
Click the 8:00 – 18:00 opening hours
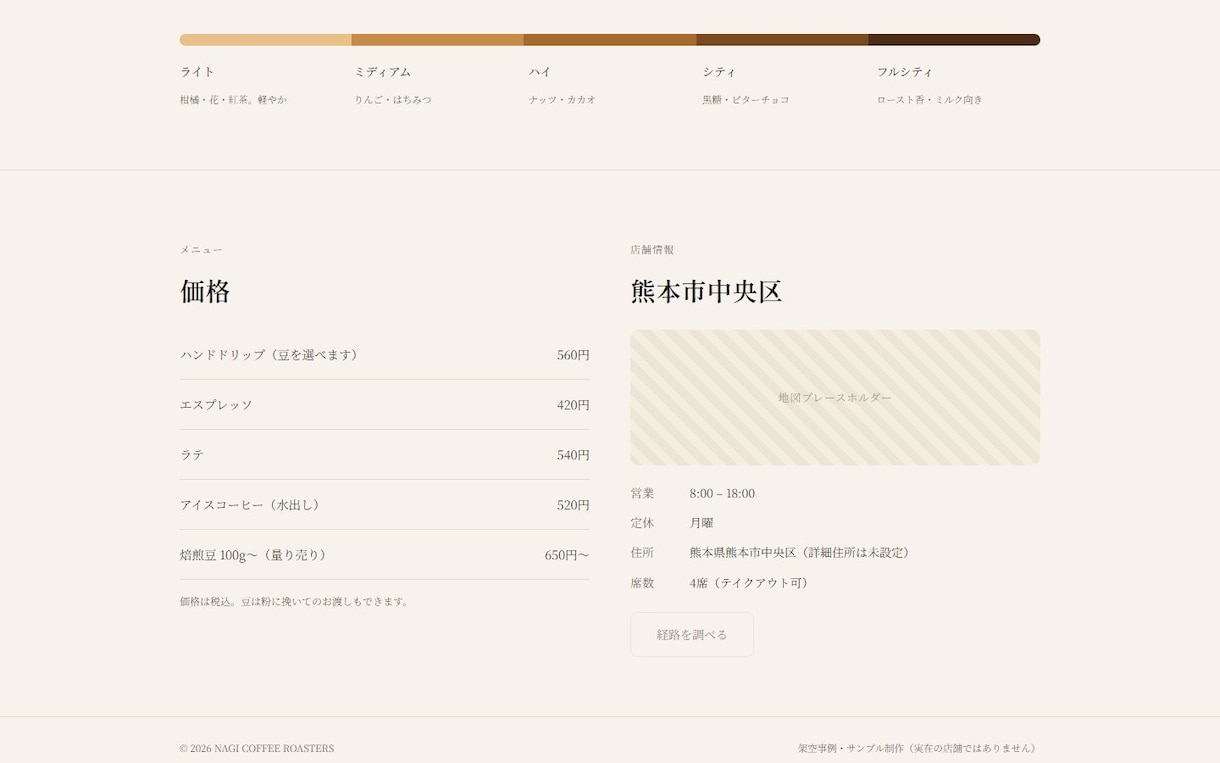click(722, 493)
